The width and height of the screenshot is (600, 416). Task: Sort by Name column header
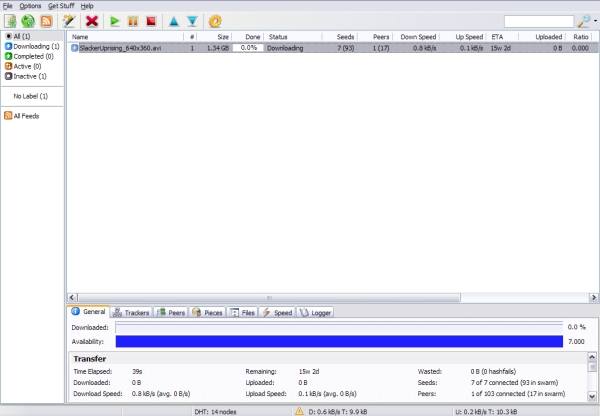pyautogui.click(x=126, y=37)
